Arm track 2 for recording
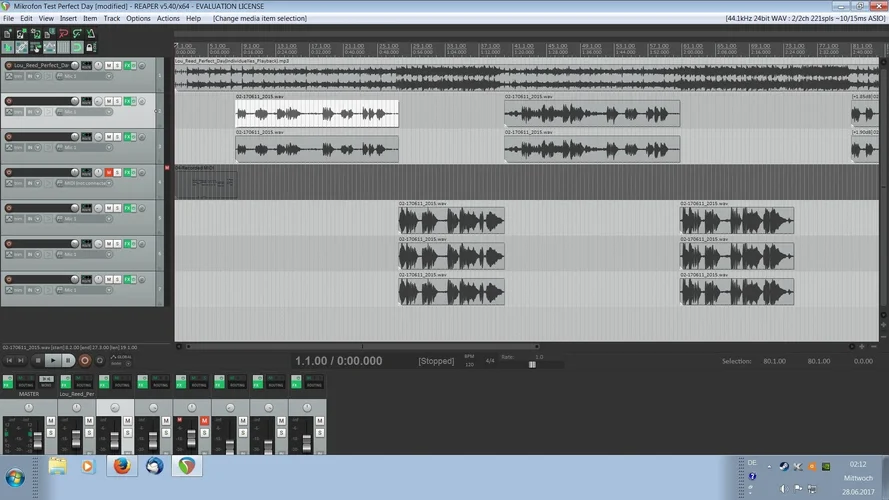Screen dimensions: 889x500 (x=9, y=101)
